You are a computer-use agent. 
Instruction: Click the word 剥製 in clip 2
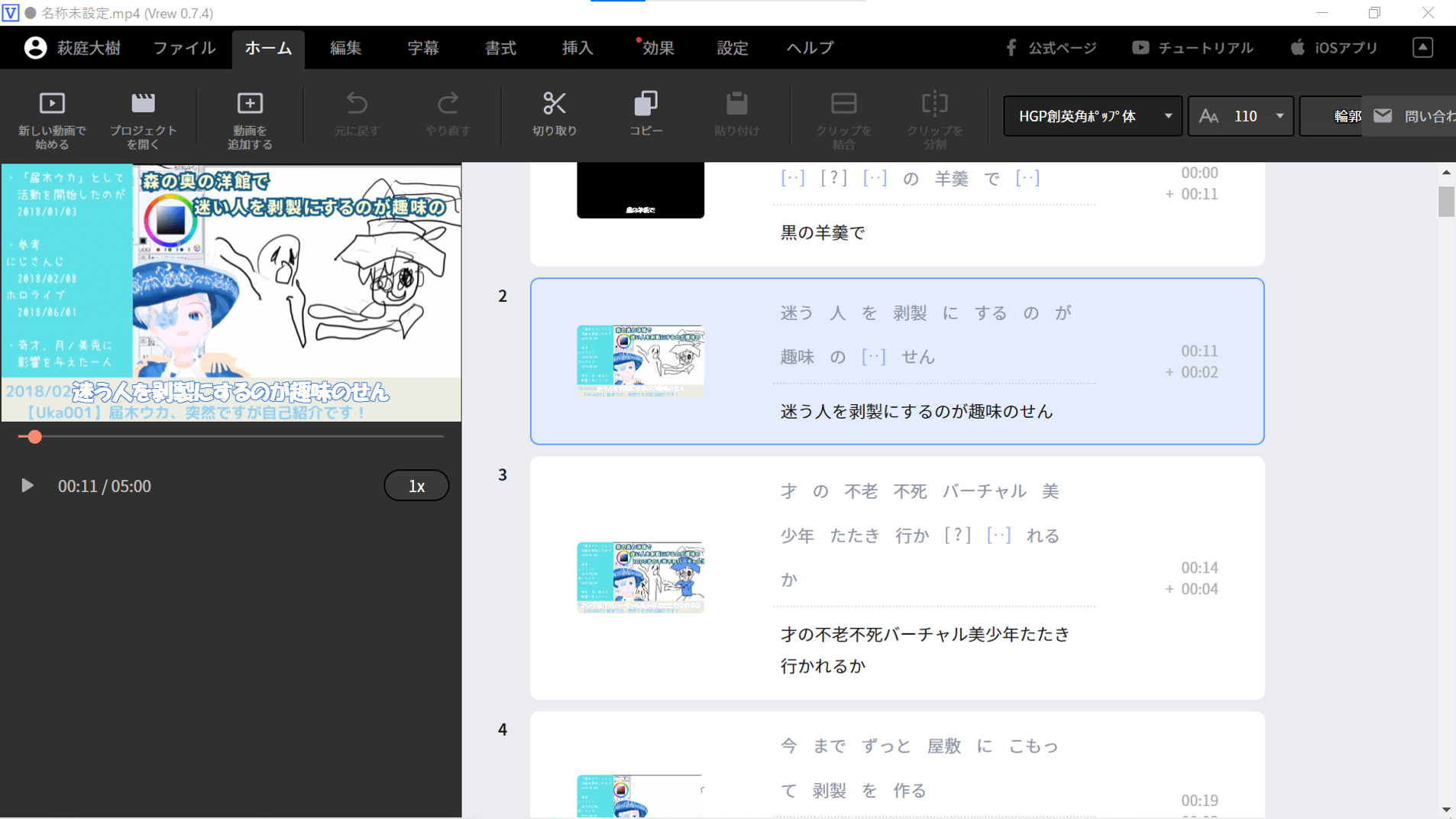910,313
